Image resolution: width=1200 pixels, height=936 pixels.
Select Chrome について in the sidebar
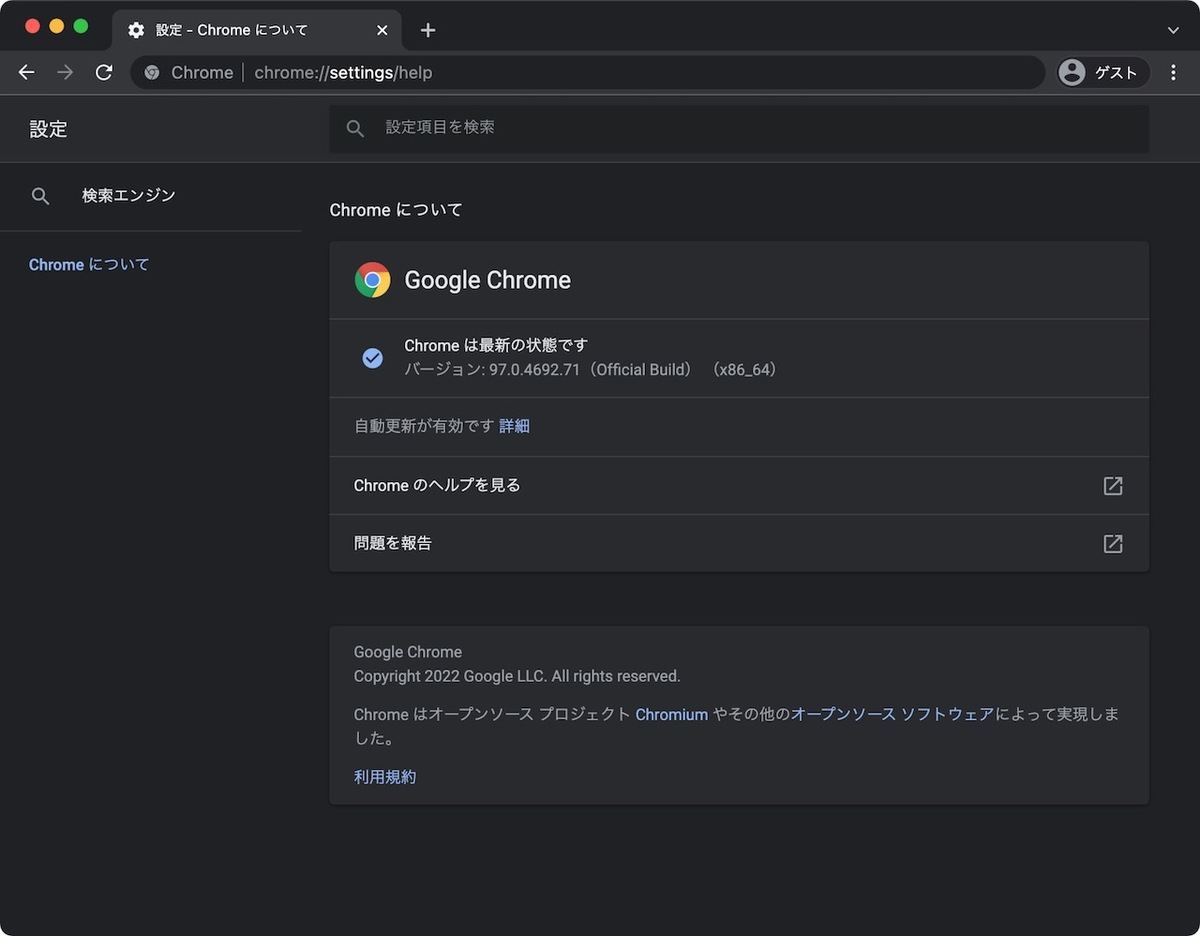(x=89, y=265)
